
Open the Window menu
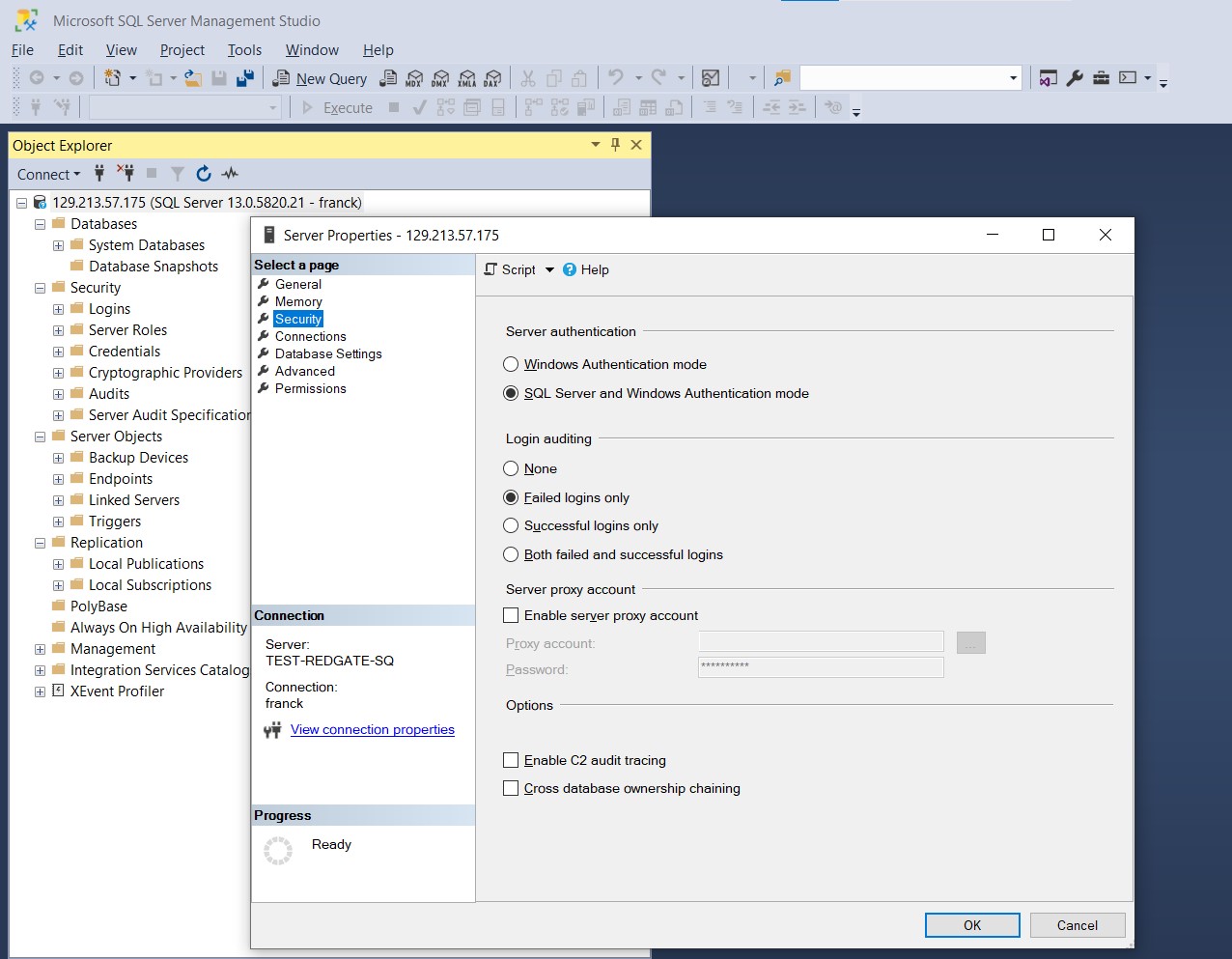pyautogui.click(x=312, y=50)
